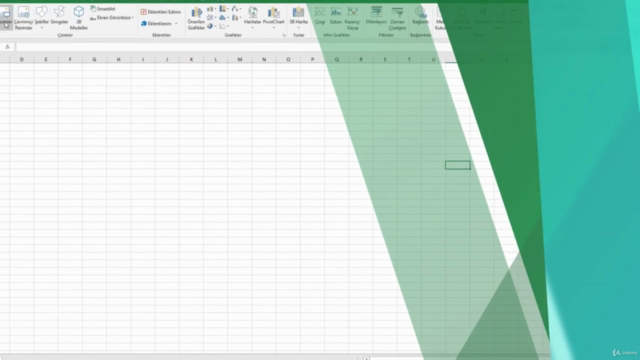This screenshot has height=360, width=640.
Task: Open the hierarchy chart dropdown
Action: point(224,9)
